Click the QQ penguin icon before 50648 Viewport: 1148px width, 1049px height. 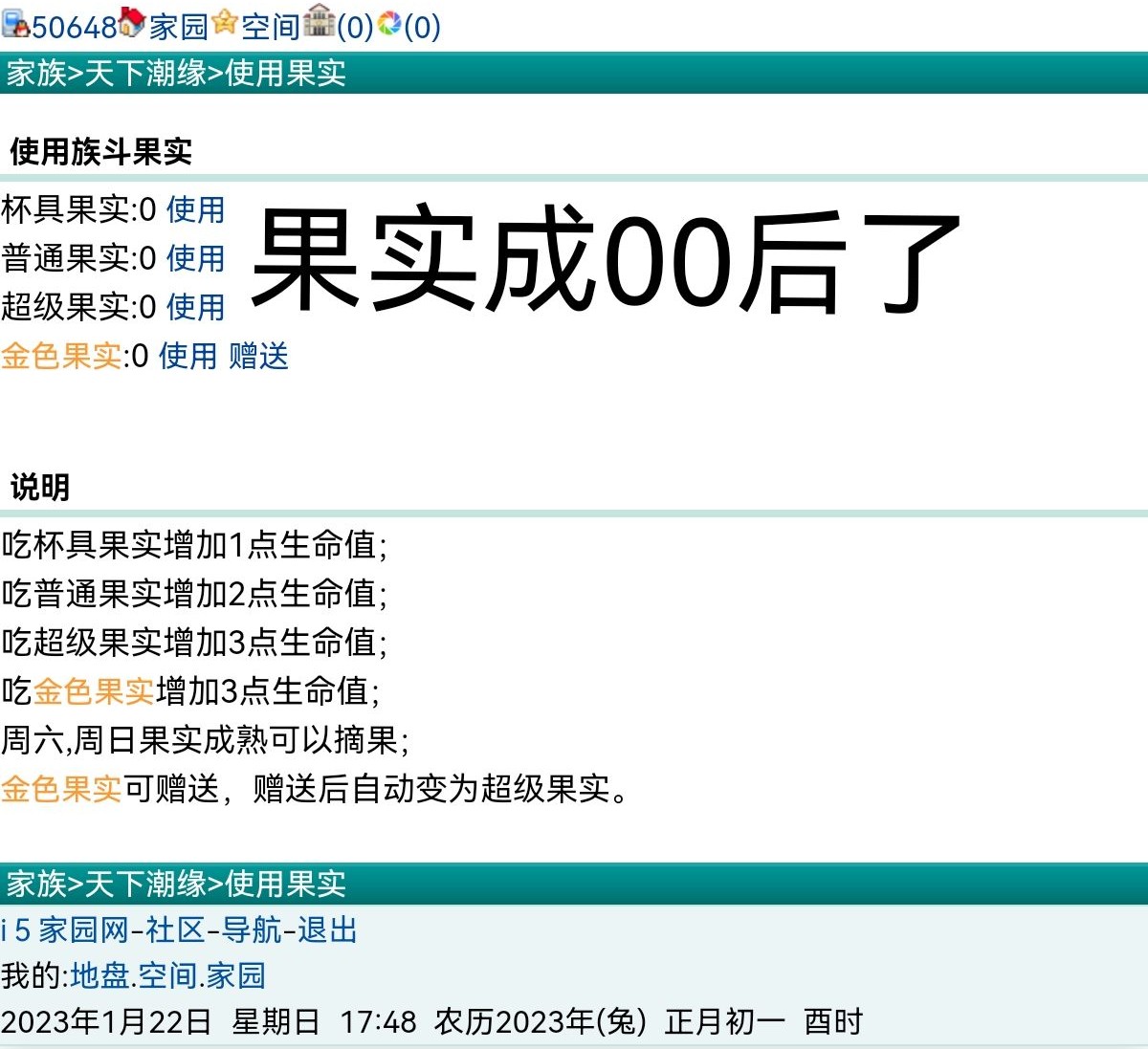(15, 23)
